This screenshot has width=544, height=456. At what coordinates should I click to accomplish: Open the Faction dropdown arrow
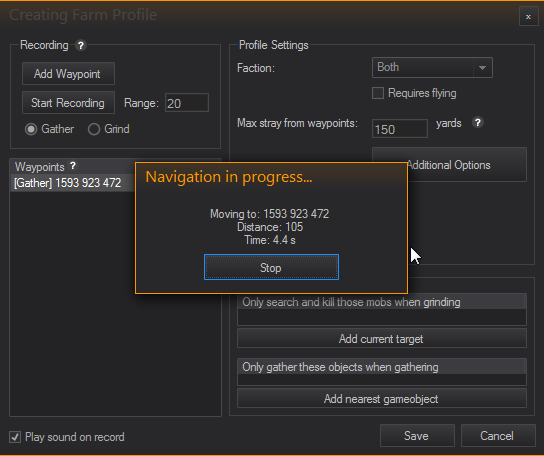(482, 68)
